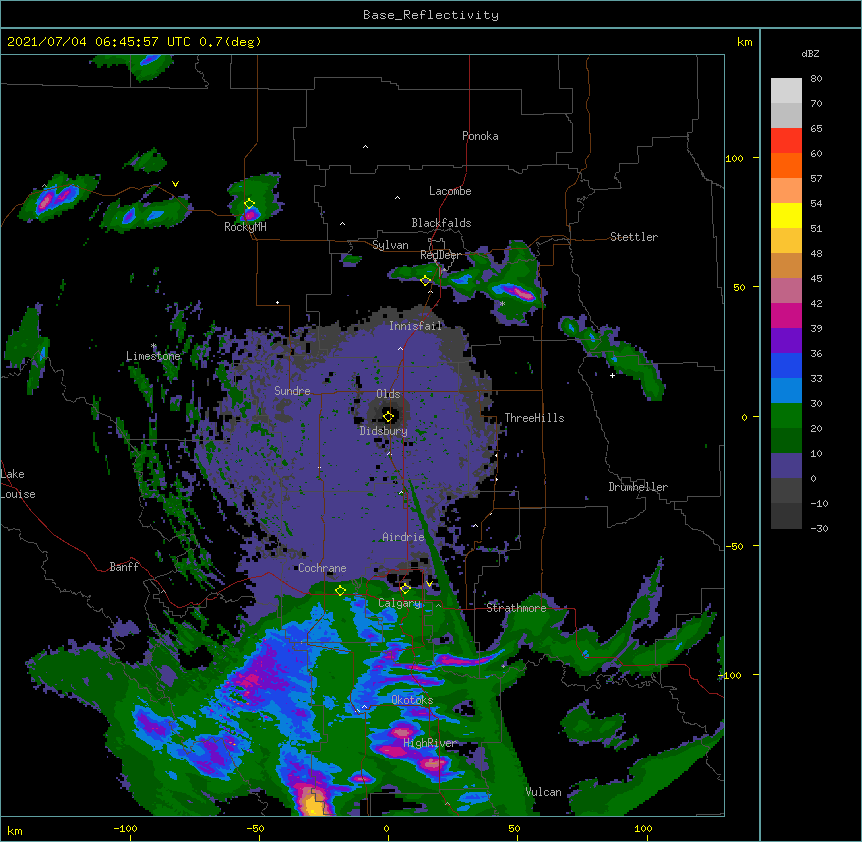Viewport: 862px width, 842px height.
Task: Click the Lake Louise label
Action: [18, 484]
